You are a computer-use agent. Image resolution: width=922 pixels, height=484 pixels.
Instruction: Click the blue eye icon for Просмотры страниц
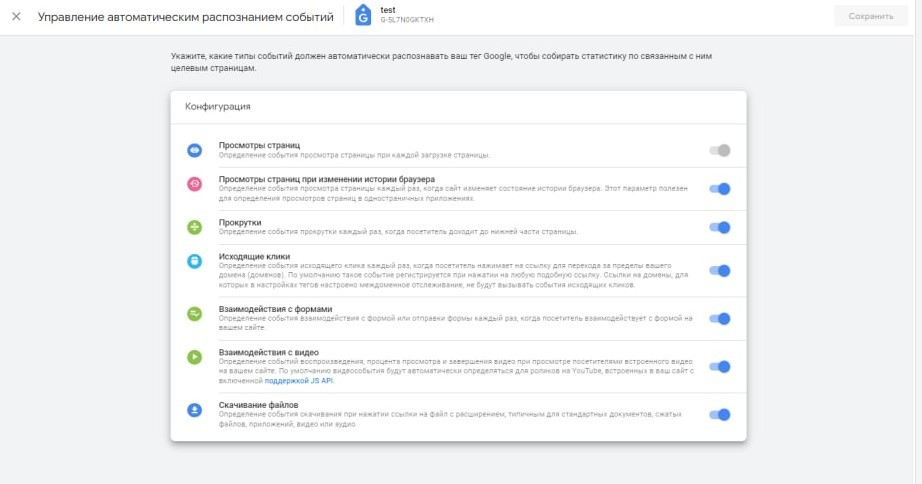[x=195, y=150]
